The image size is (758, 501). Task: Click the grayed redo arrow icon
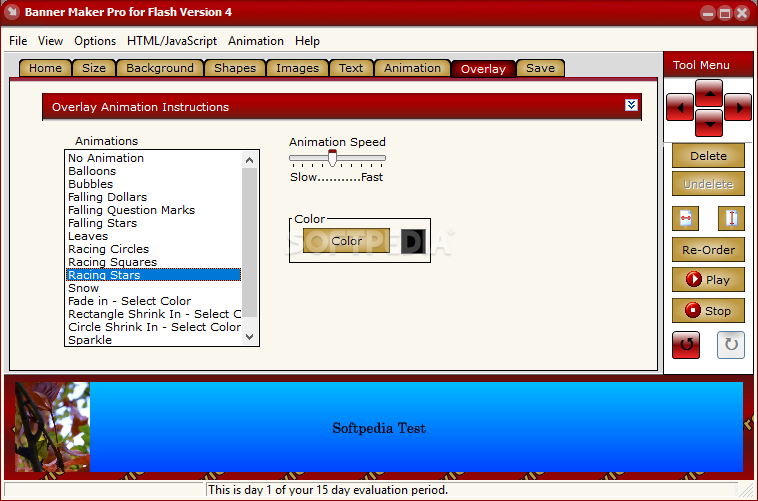coord(730,345)
